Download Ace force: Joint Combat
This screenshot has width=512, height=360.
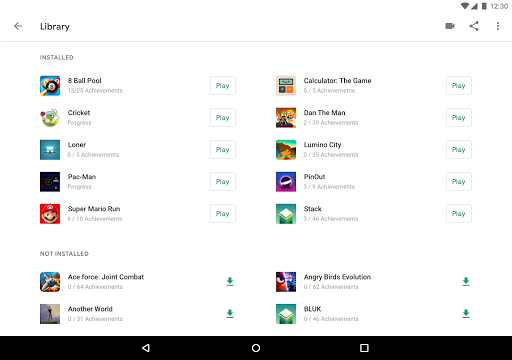(230, 282)
